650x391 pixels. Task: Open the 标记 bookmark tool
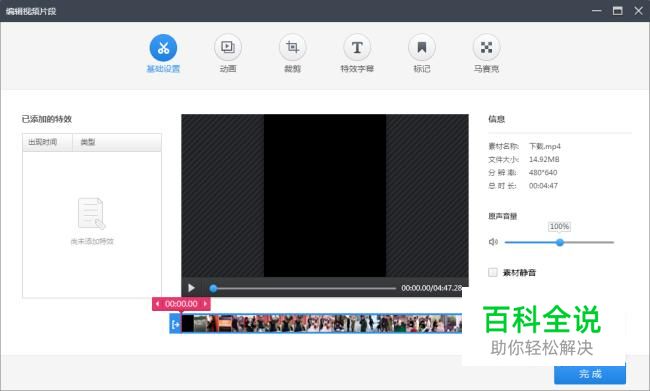(x=422, y=48)
